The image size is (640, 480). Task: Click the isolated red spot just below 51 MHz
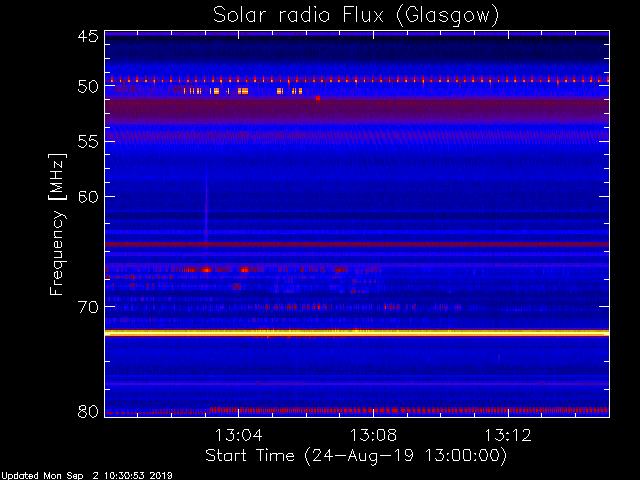tap(318, 98)
